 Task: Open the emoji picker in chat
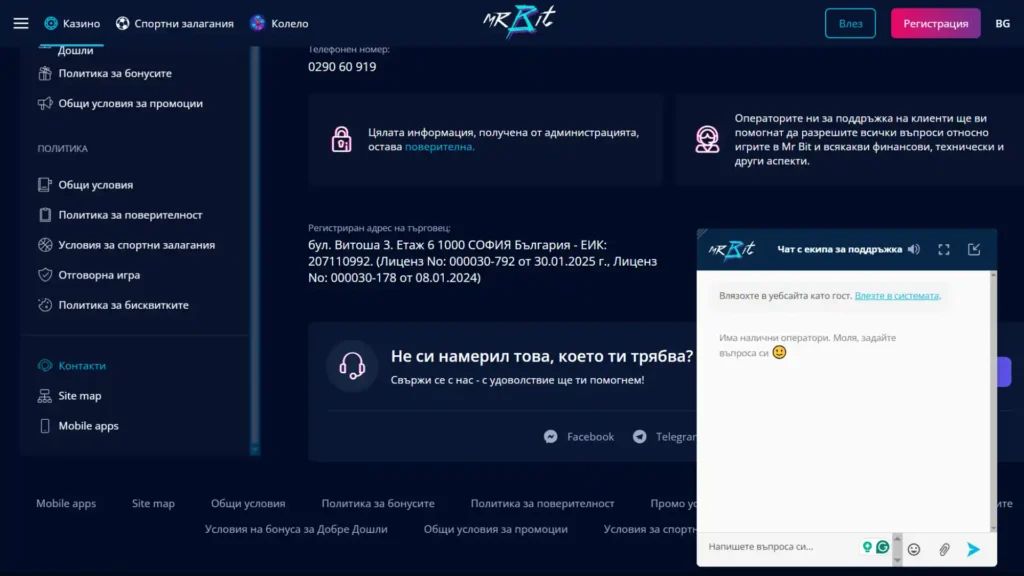click(x=914, y=550)
